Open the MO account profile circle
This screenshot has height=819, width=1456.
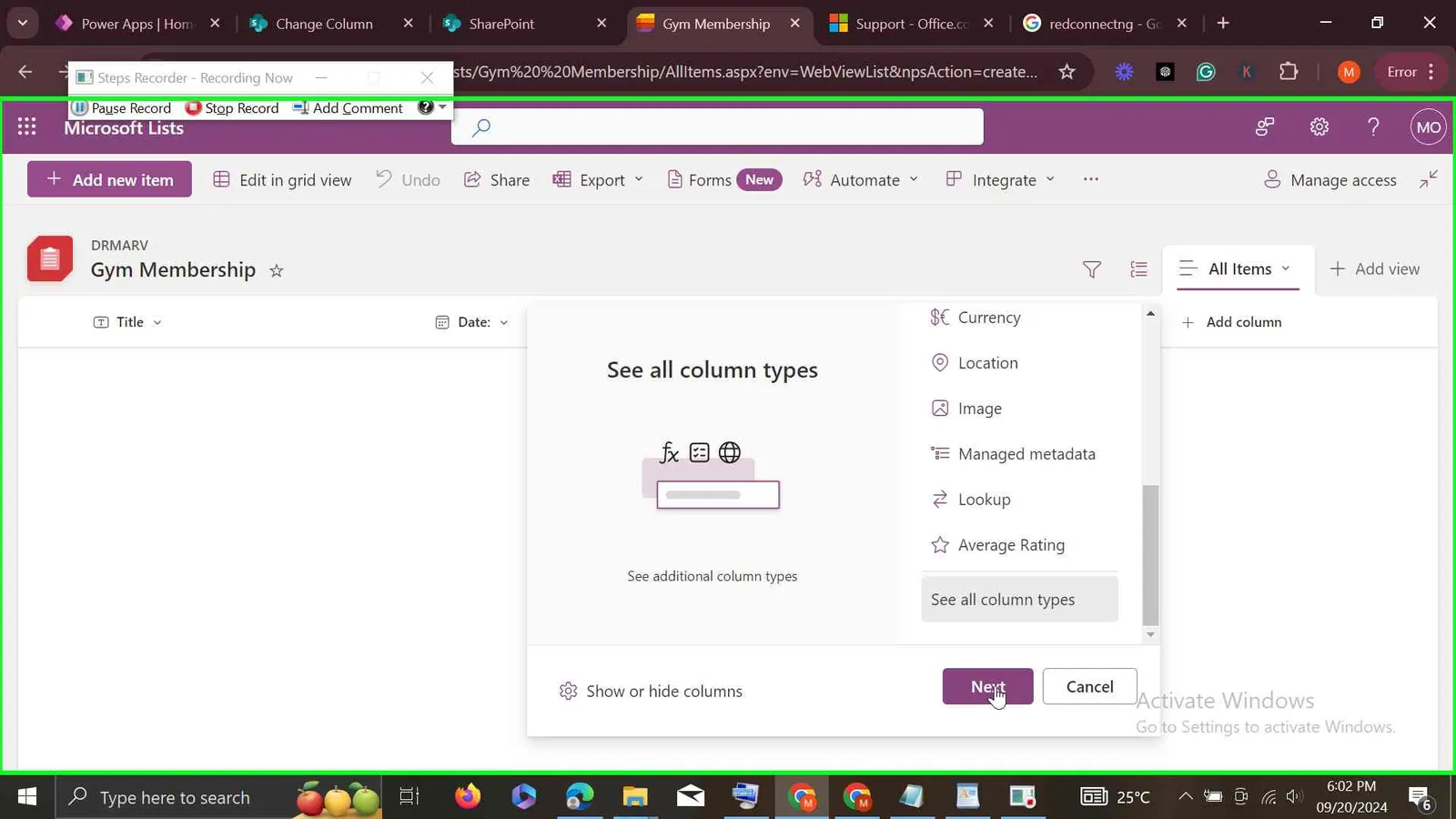pyautogui.click(x=1428, y=126)
